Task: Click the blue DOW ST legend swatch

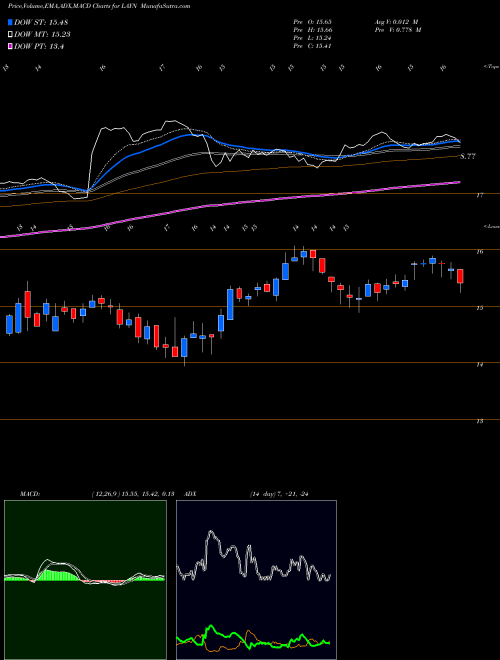Action: pos(10,22)
